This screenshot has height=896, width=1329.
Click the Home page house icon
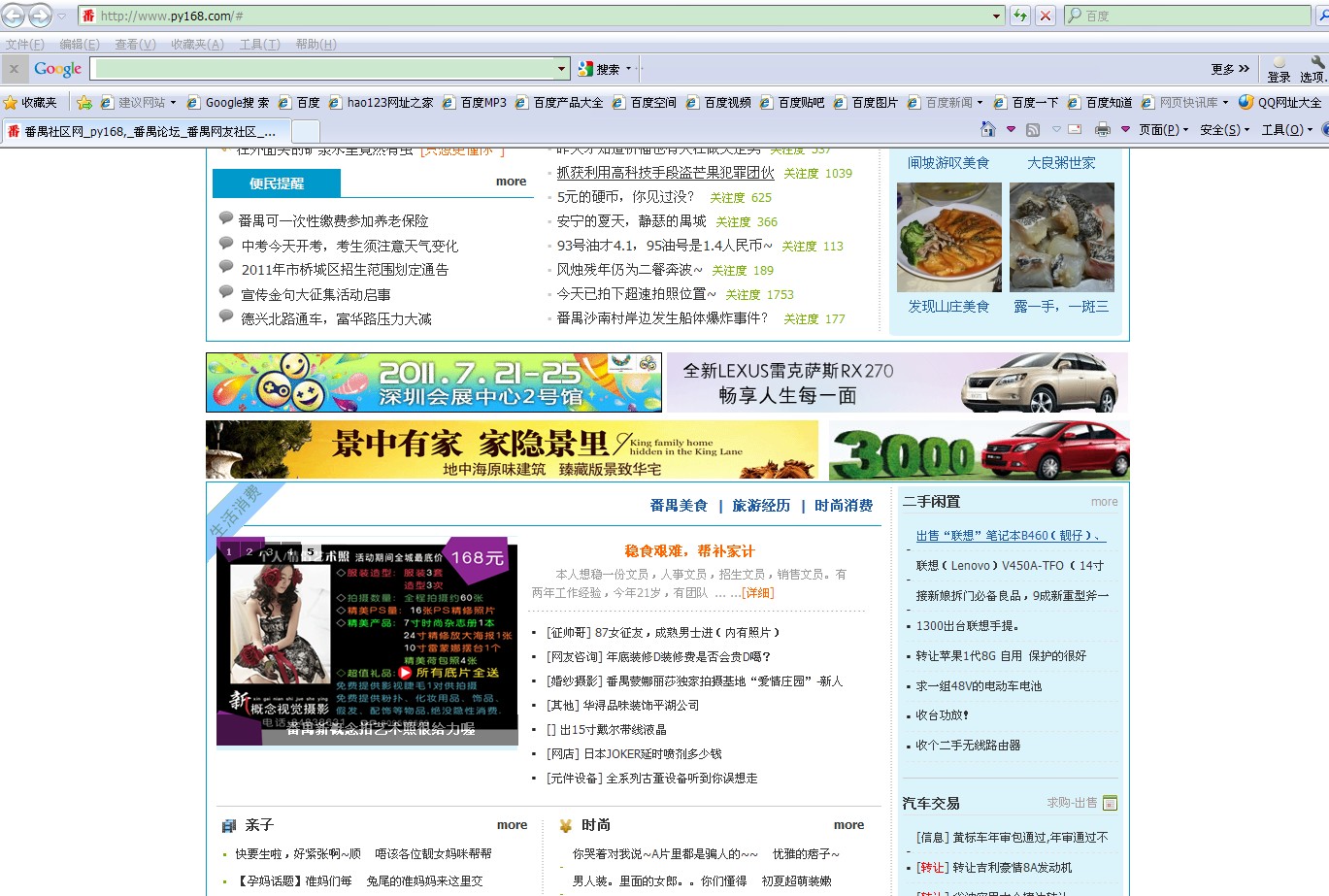[x=988, y=129]
